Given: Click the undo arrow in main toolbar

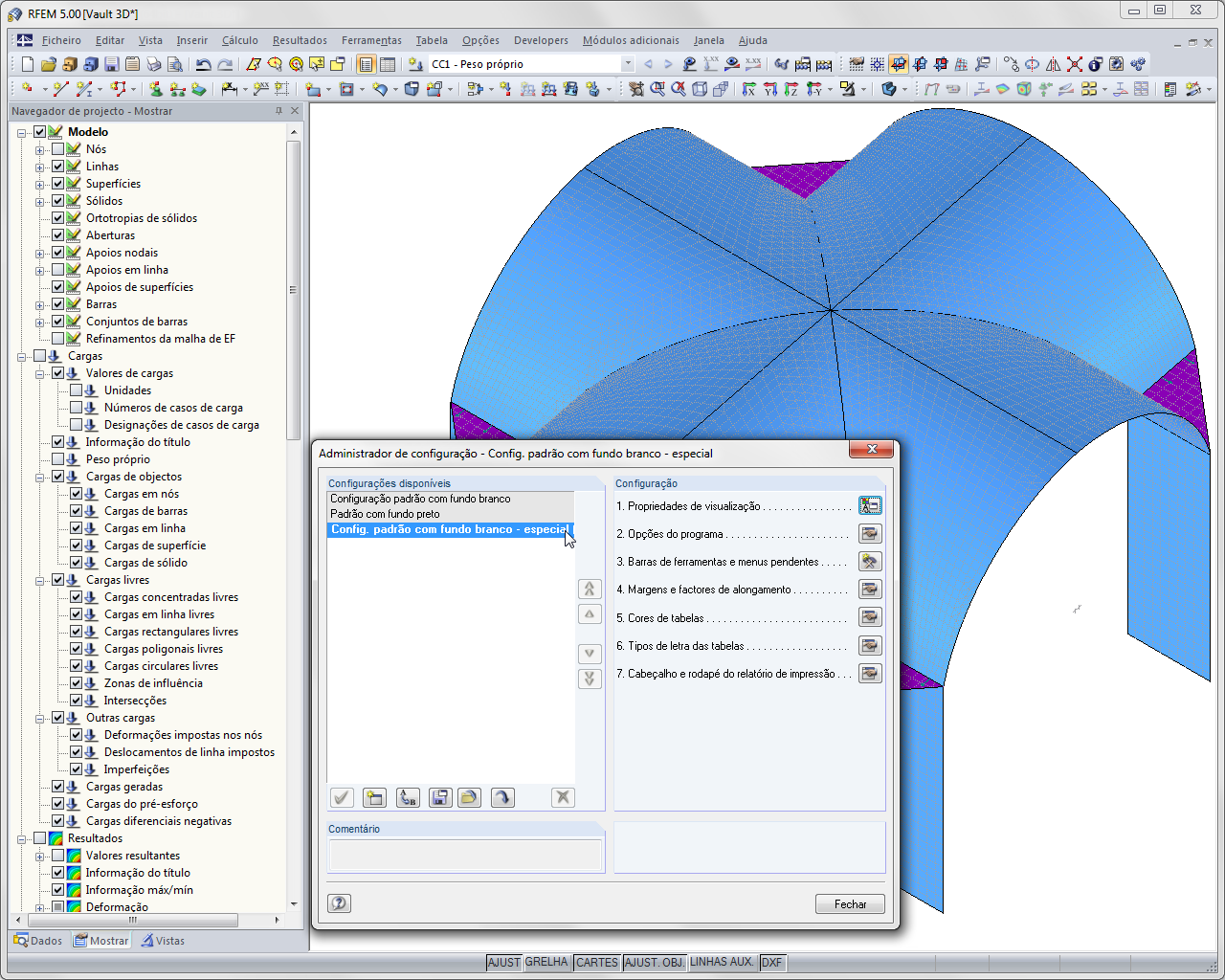Looking at the screenshot, I should pyautogui.click(x=203, y=64).
